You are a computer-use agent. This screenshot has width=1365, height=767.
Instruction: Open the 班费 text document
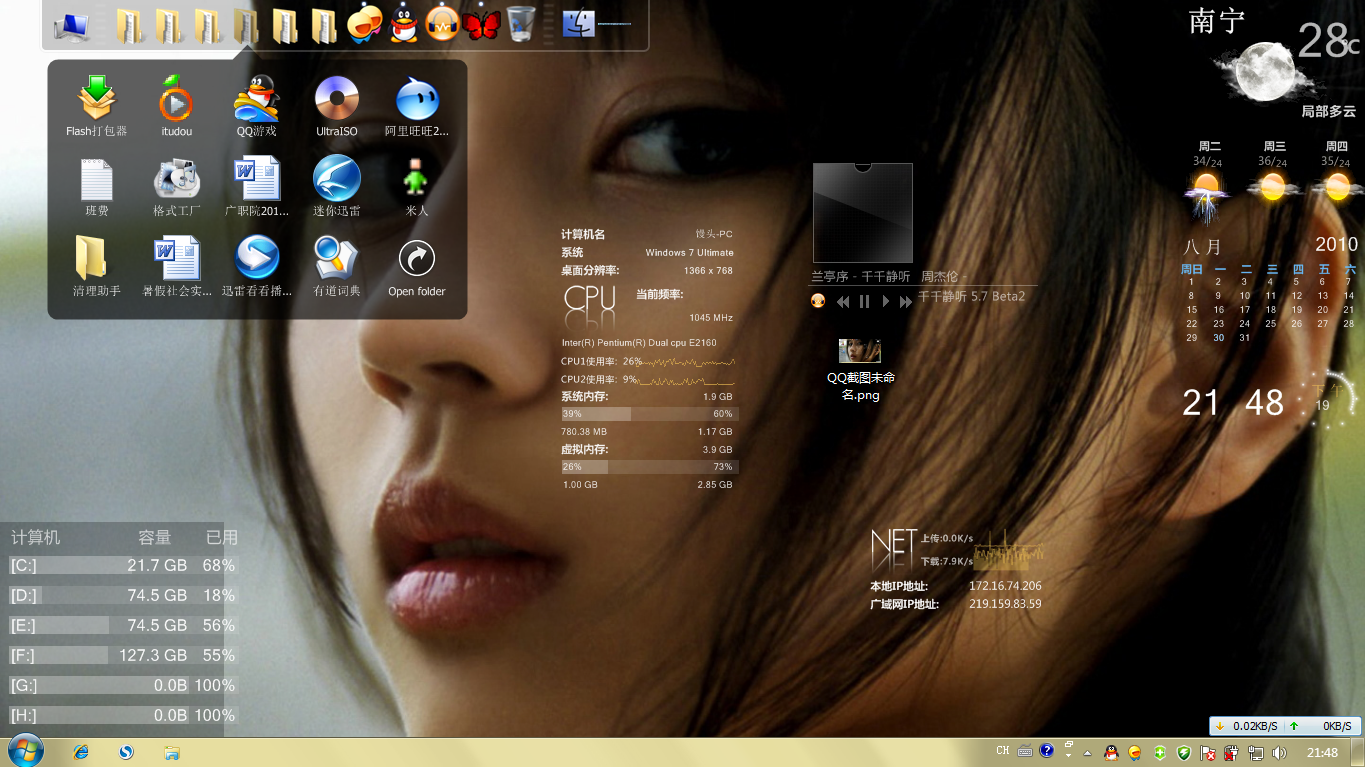coord(97,186)
